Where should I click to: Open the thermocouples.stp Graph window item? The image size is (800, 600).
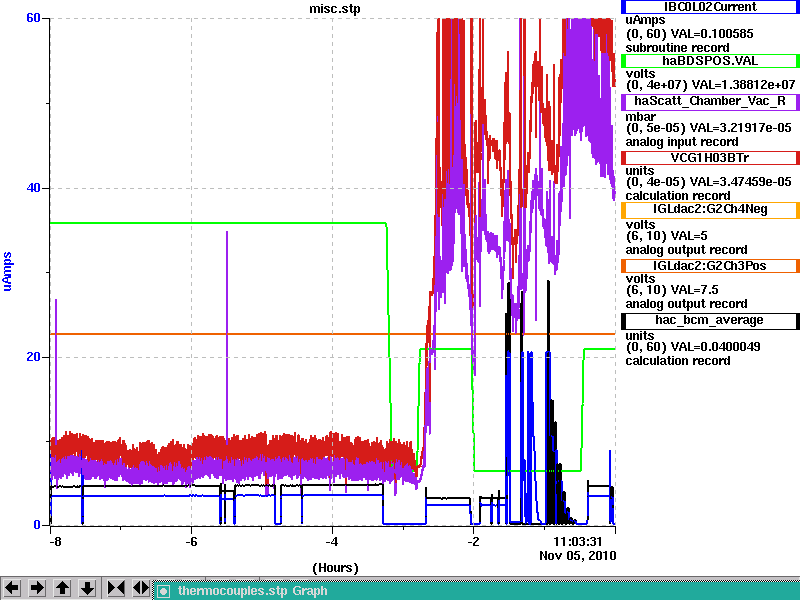click(476, 591)
